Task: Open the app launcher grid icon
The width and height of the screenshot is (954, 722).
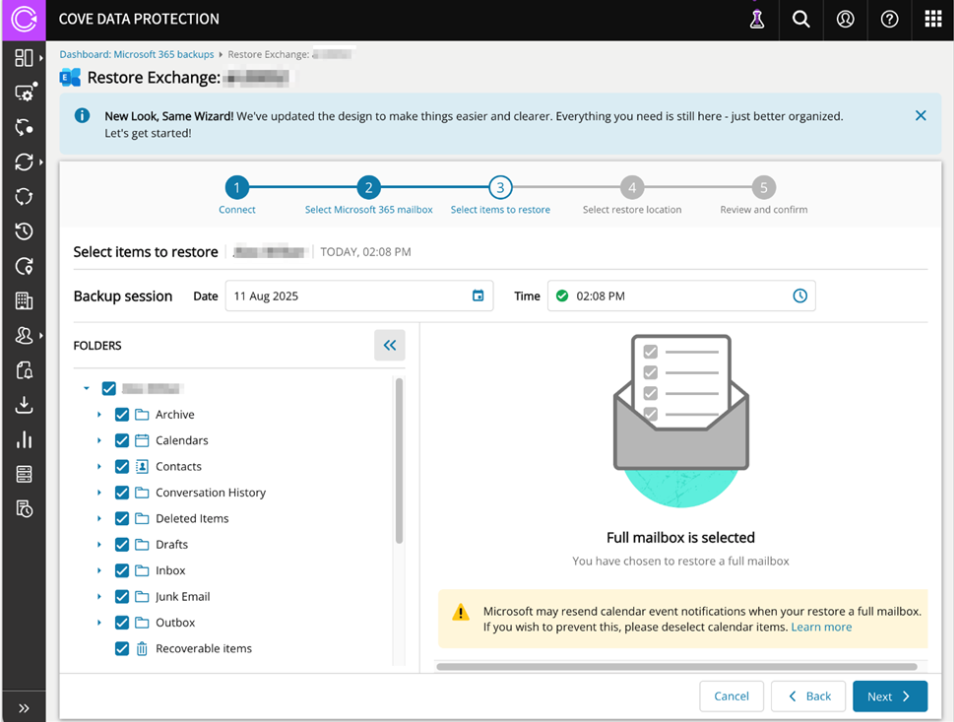Action: click(x=933, y=19)
